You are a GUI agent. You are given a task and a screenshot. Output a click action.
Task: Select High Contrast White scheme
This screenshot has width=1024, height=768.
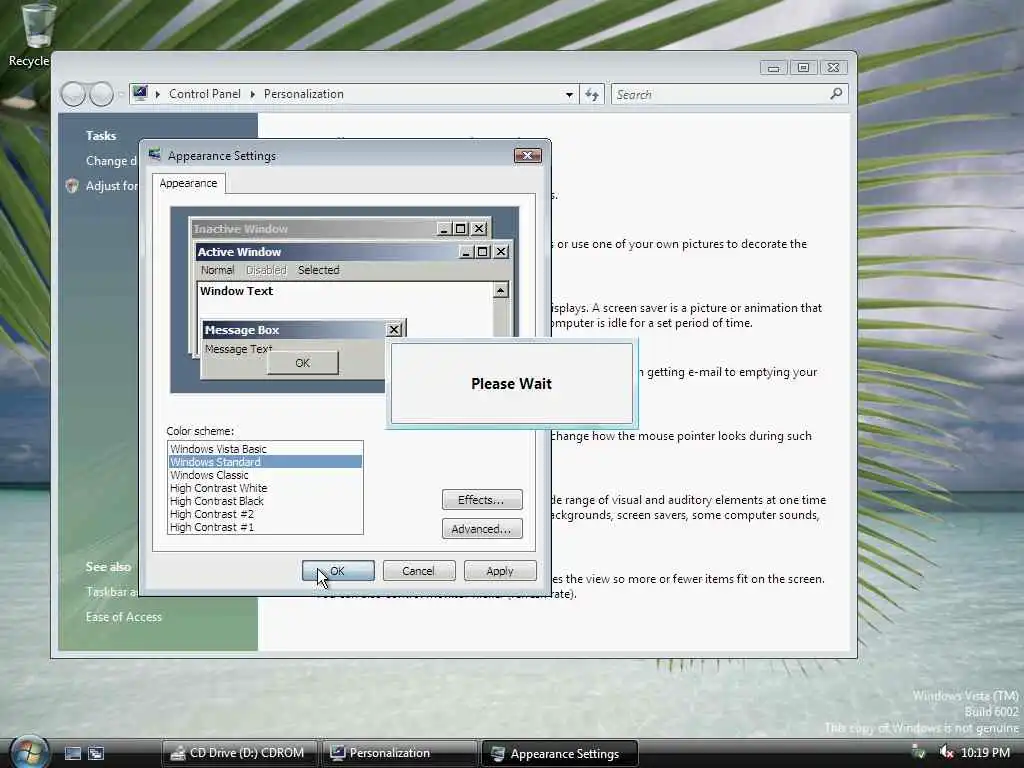[x=264, y=488]
